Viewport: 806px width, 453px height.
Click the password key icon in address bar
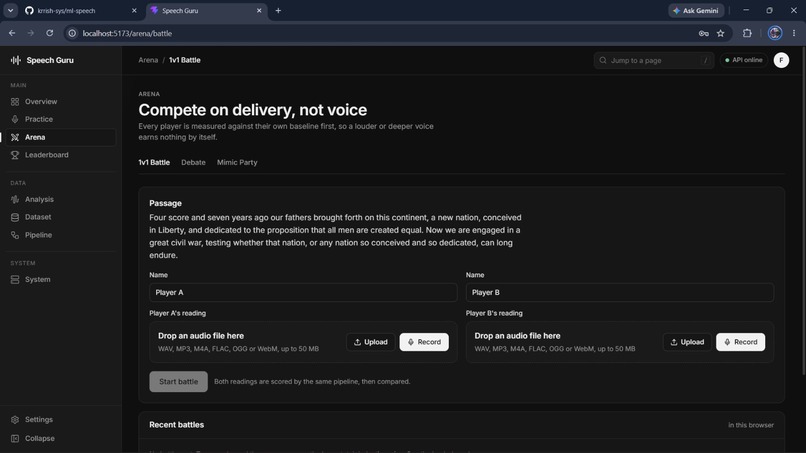coord(703,33)
